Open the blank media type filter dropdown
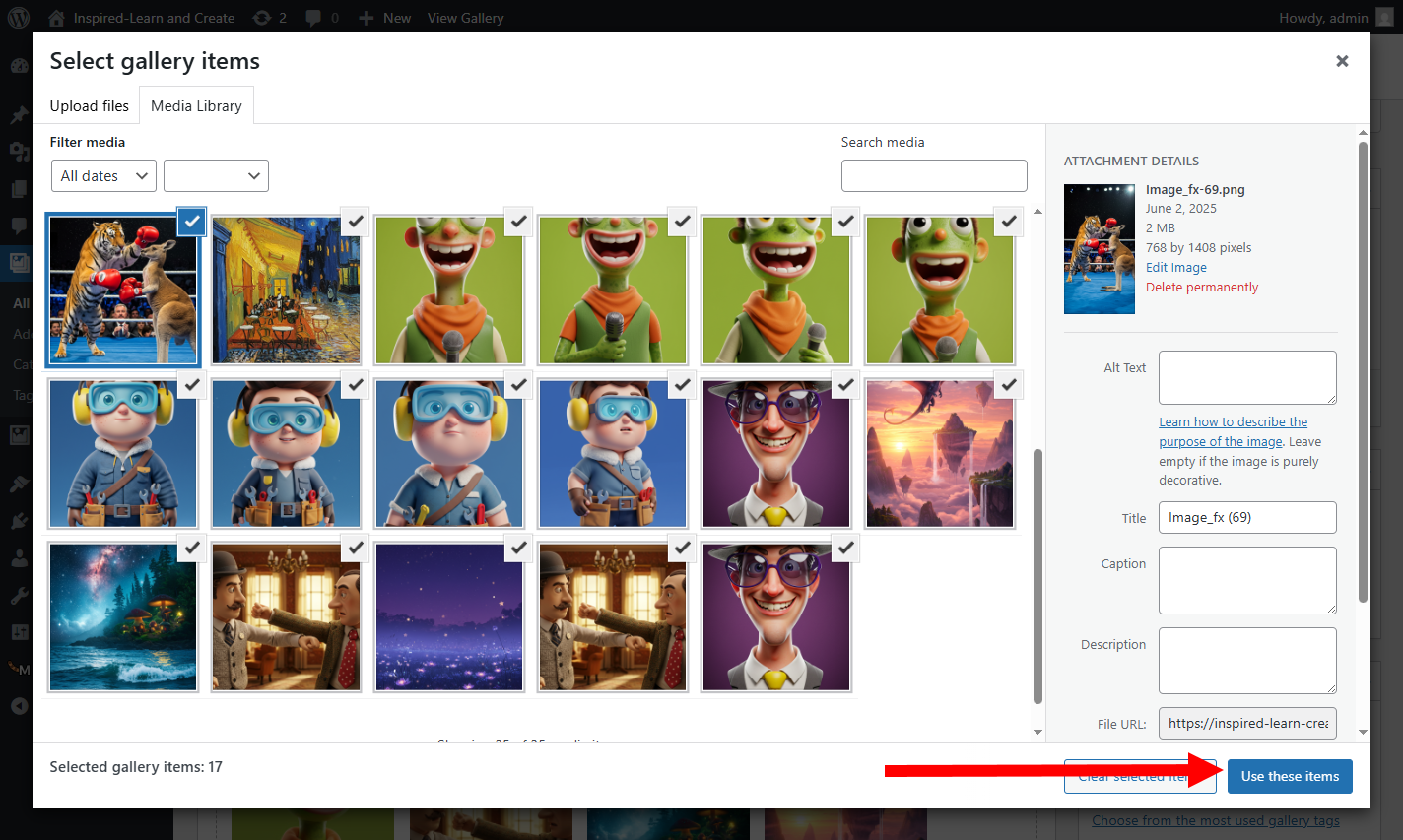This screenshot has width=1403, height=840. 216,176
